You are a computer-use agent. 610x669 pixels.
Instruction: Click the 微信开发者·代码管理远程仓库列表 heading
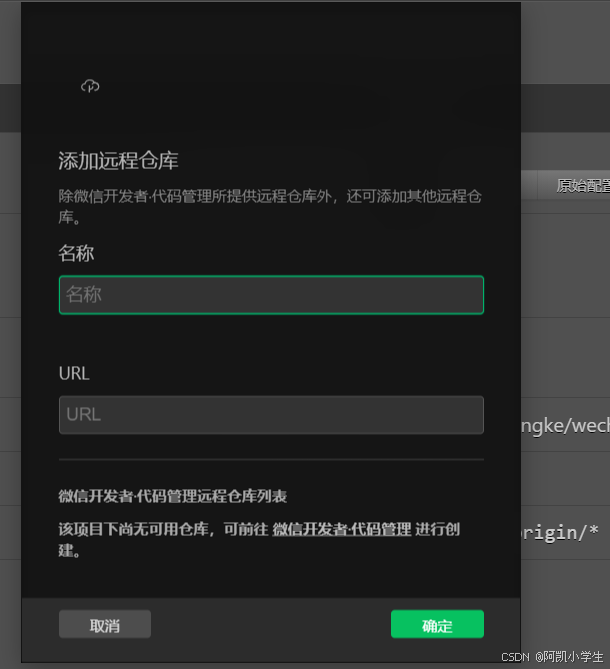pos(172,496)
